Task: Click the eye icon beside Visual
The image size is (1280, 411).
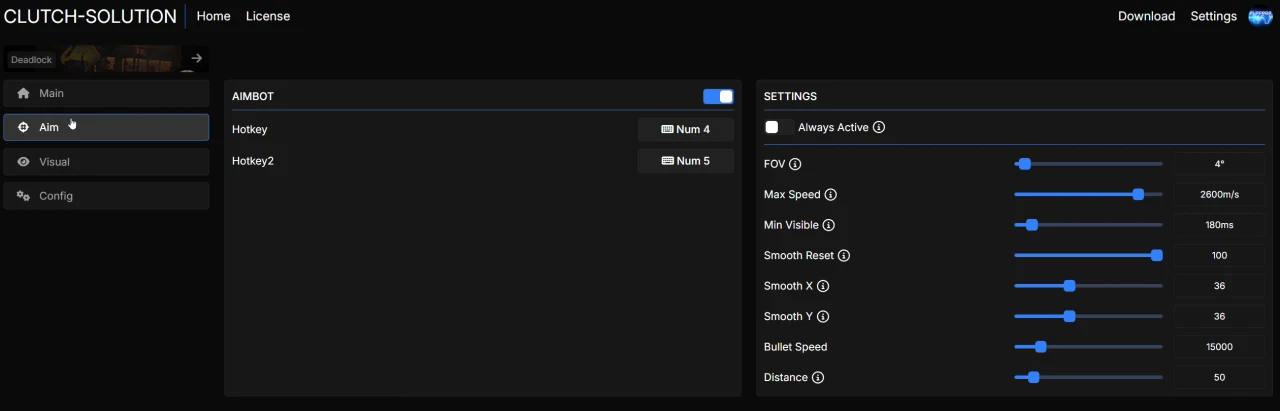Action: (23, 162)
